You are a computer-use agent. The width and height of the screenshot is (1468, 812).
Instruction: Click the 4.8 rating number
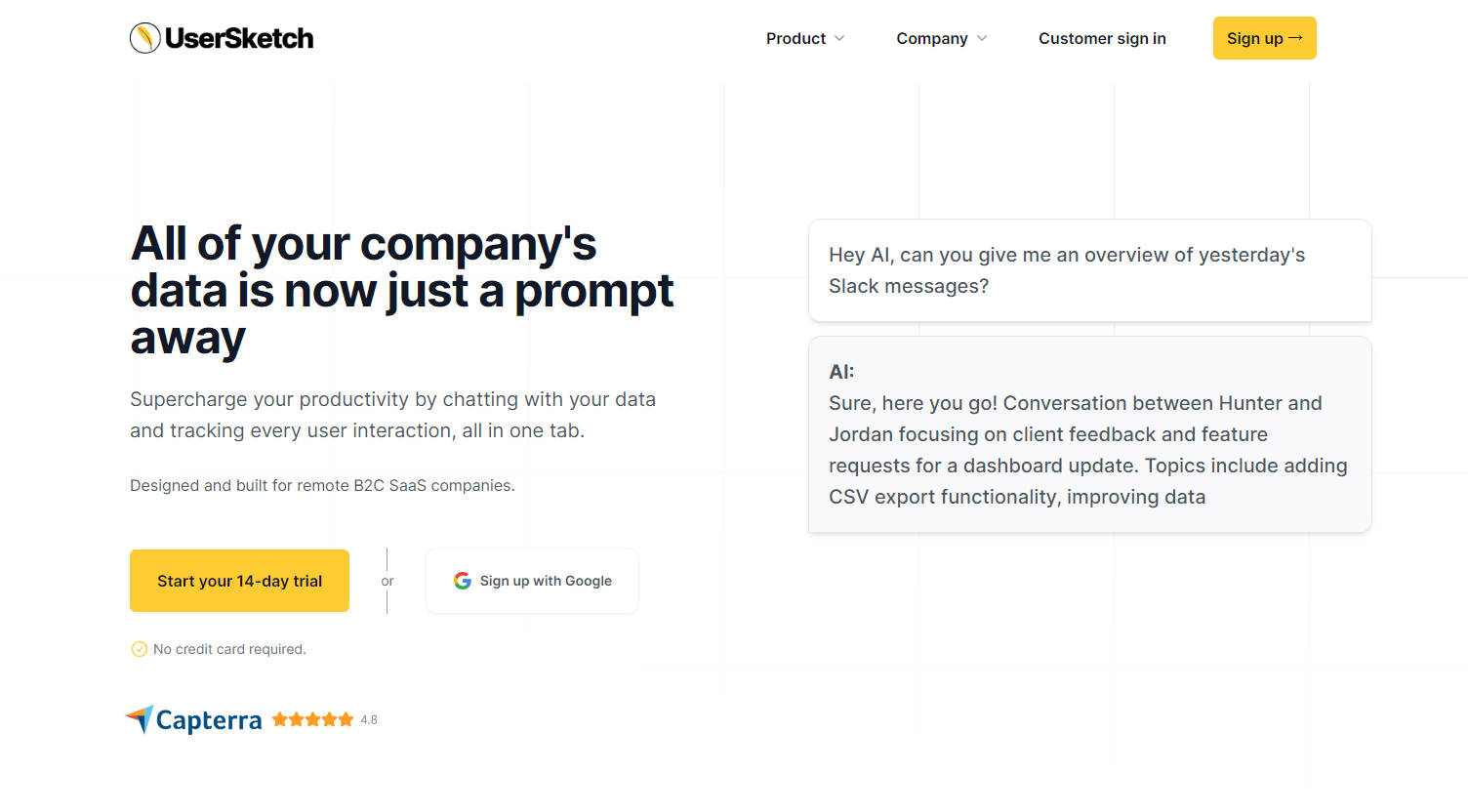(x=369, y=720)
